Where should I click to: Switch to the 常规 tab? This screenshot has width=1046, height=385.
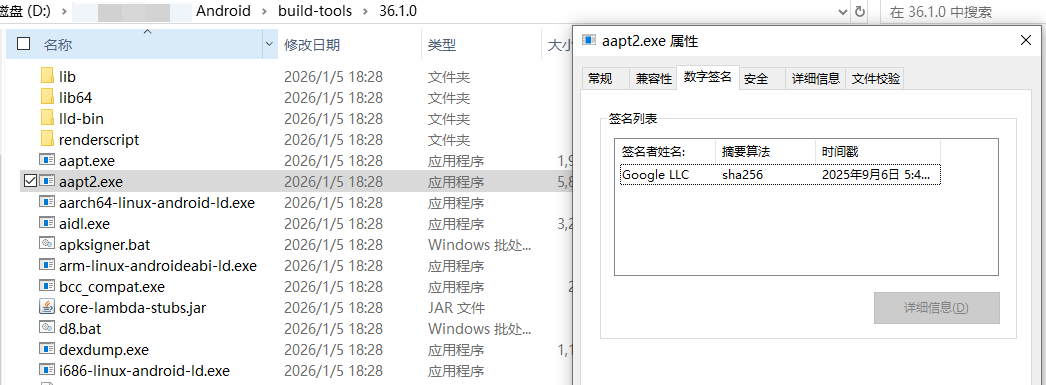click(600, 79)
